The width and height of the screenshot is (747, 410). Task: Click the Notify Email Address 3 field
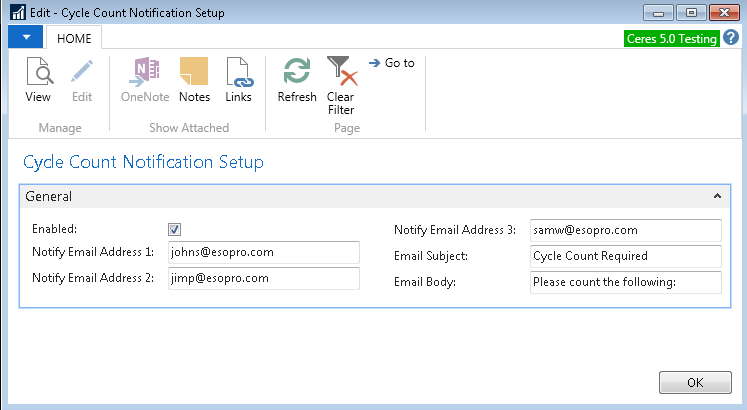(x=625, y=230)
